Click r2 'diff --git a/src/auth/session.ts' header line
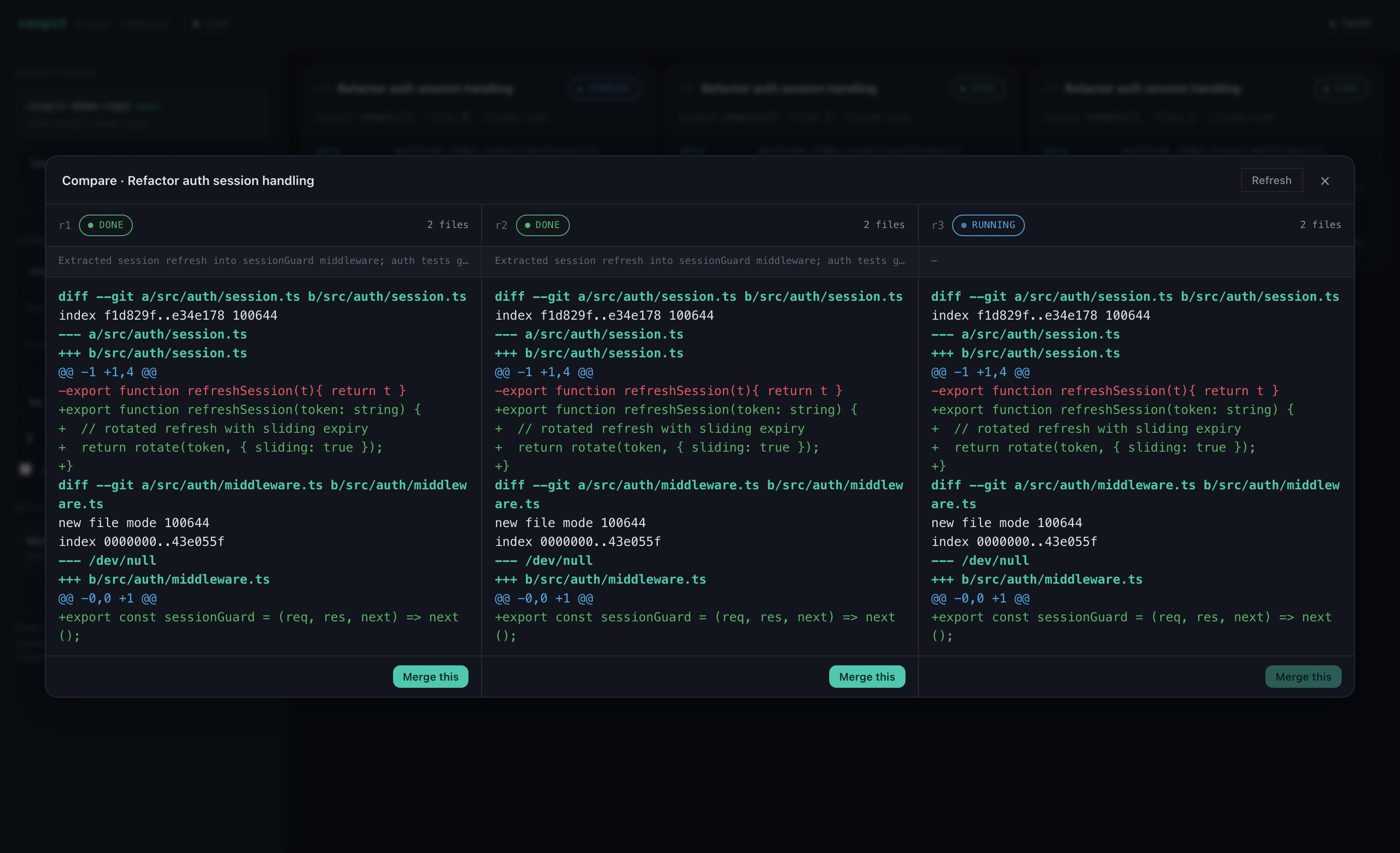Image resolution: width=1400 pixels, height=853 pixels. pos(699,297)
